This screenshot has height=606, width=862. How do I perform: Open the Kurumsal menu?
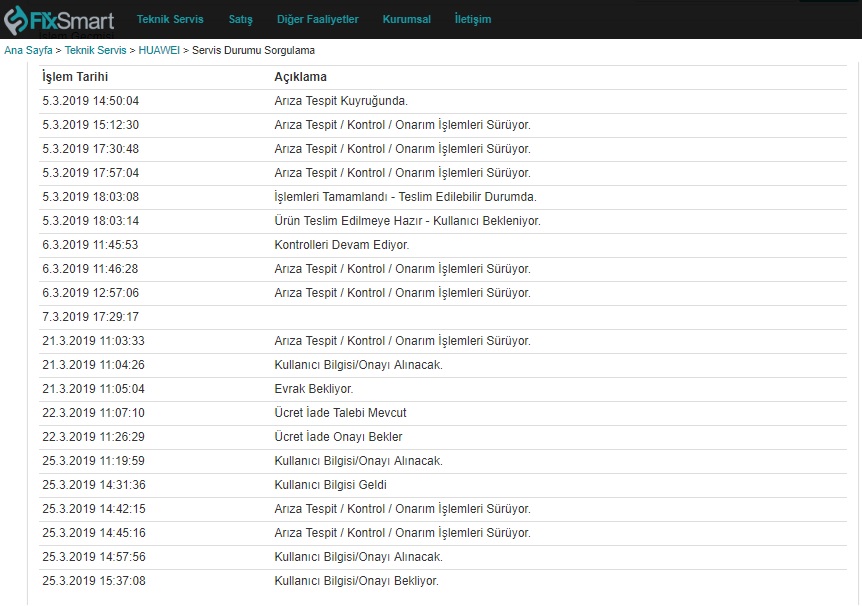click(x=406, y=19)
